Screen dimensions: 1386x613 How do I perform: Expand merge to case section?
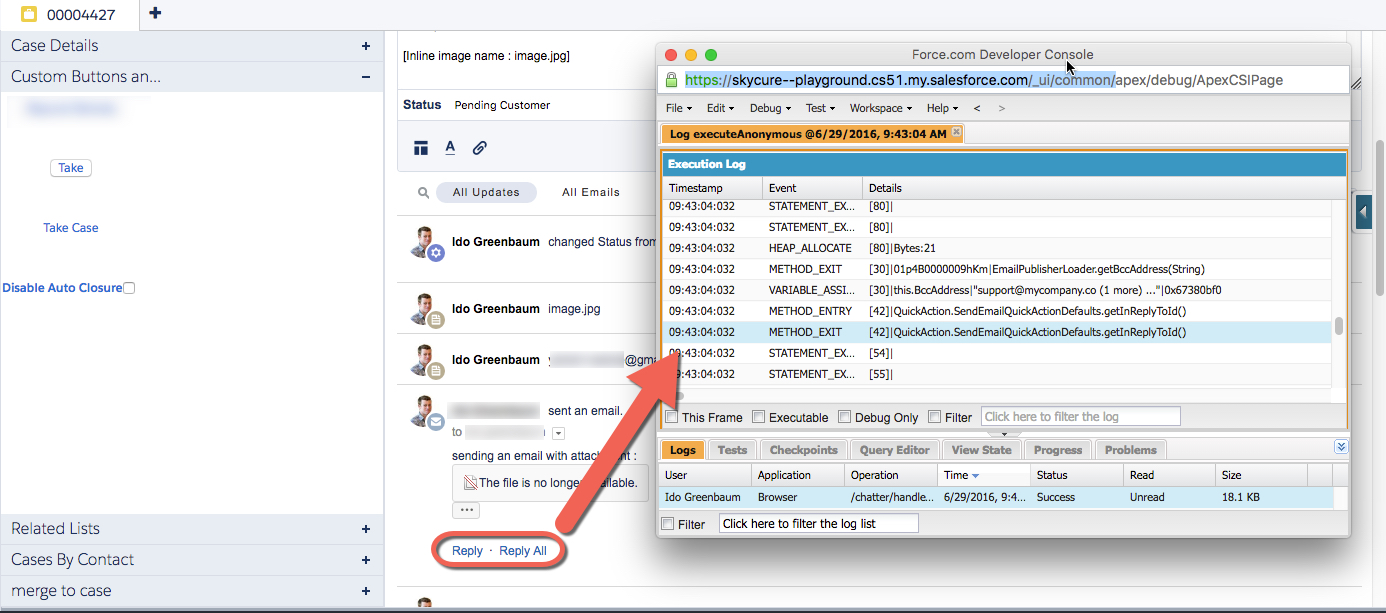point(366,591)
